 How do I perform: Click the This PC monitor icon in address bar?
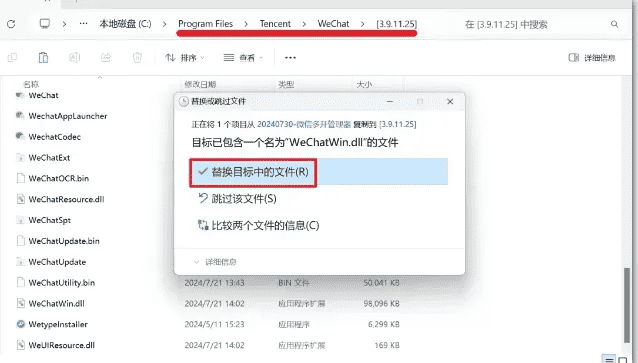(x=44, y=24)
